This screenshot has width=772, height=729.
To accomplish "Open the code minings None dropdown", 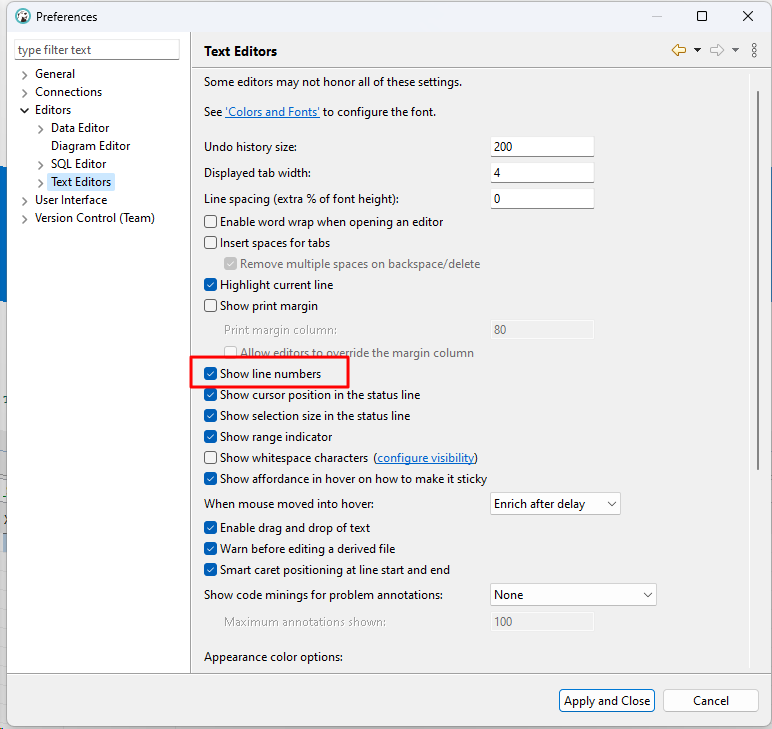I will point(573,595).
